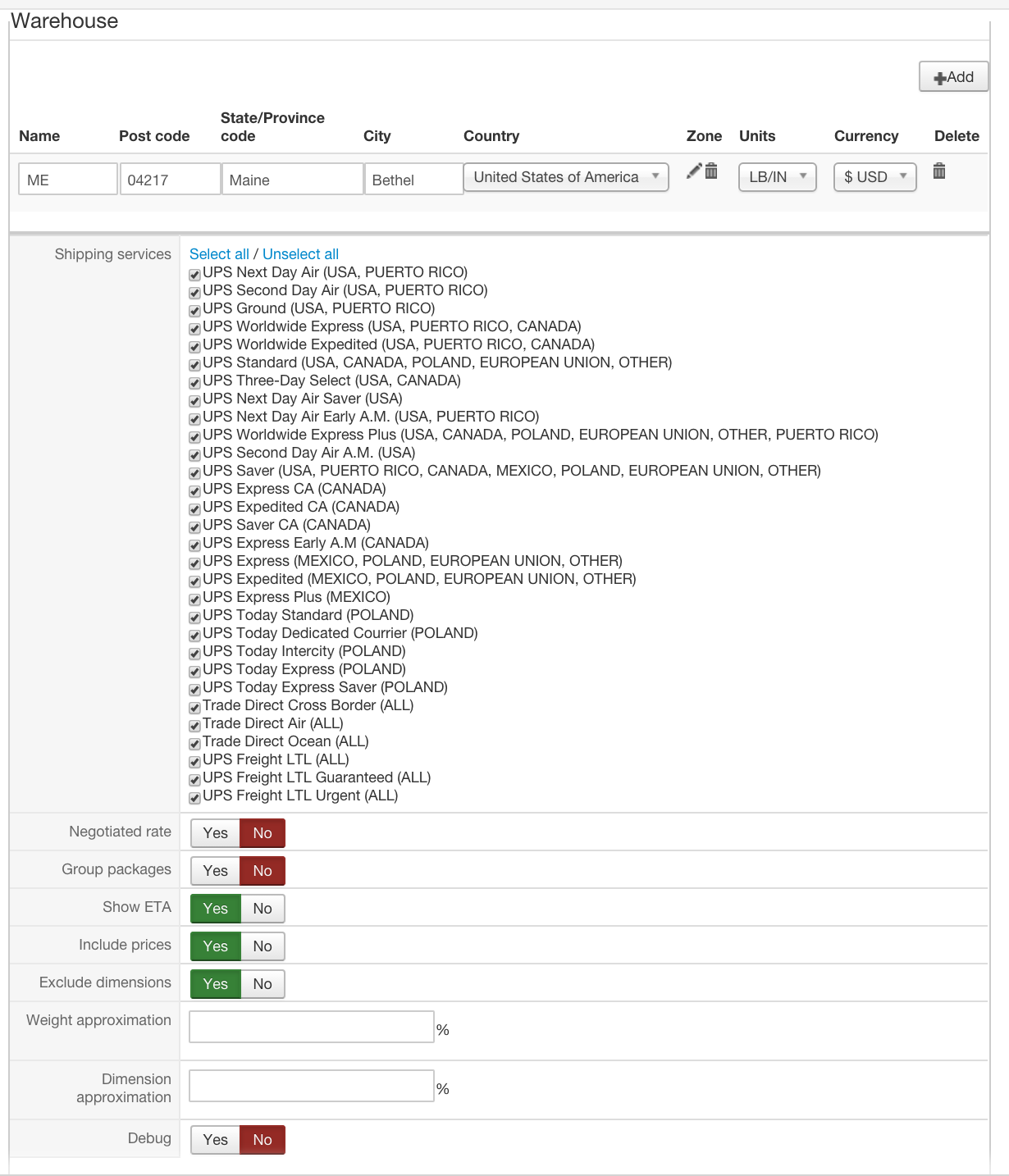Click the Add warehouse button
Viewport: 1009px width, 1176px height.
pyautogui.click(x=953, y=77)
